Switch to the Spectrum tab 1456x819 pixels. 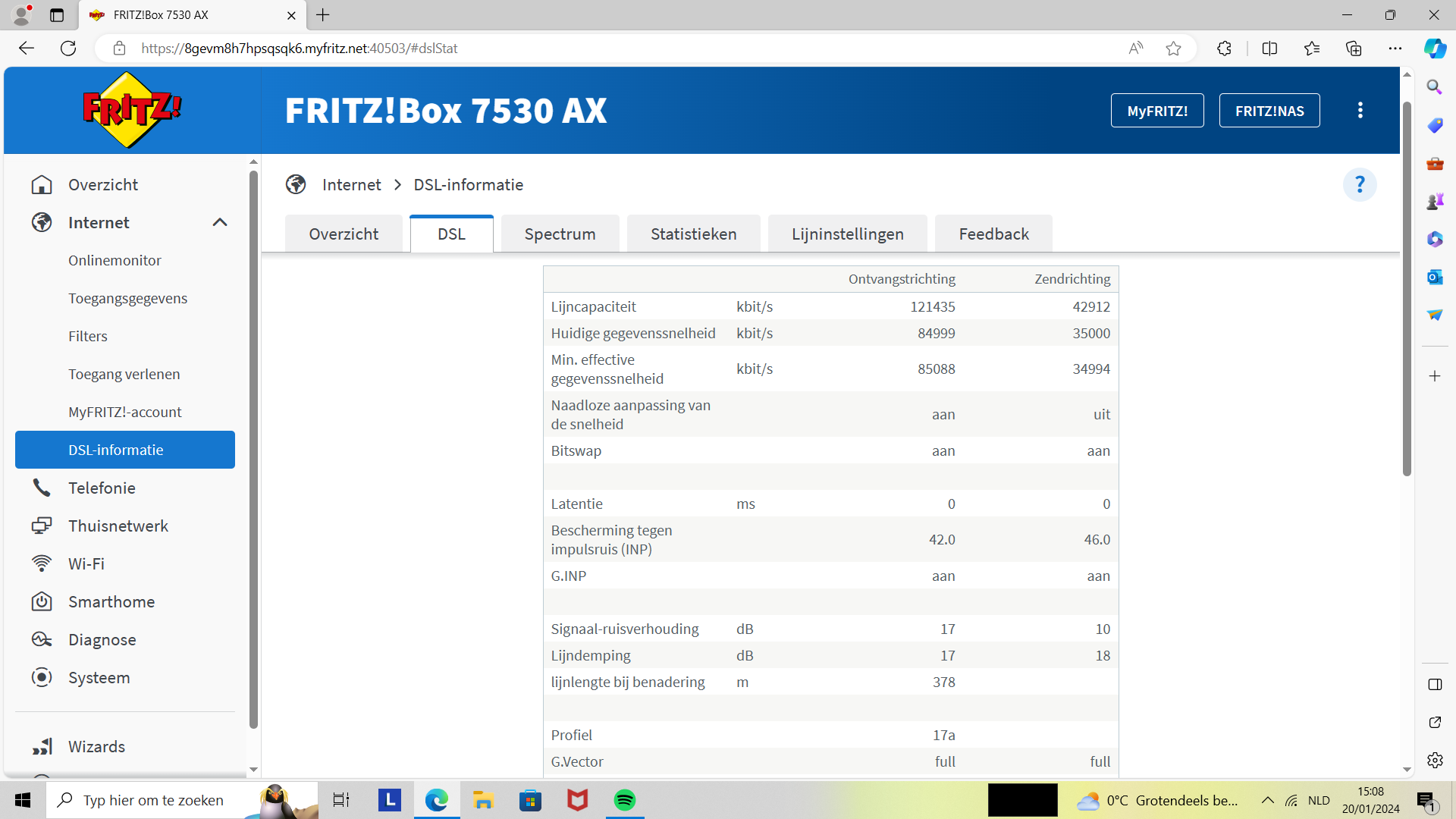pyautogui.click(x=560, y=234)
